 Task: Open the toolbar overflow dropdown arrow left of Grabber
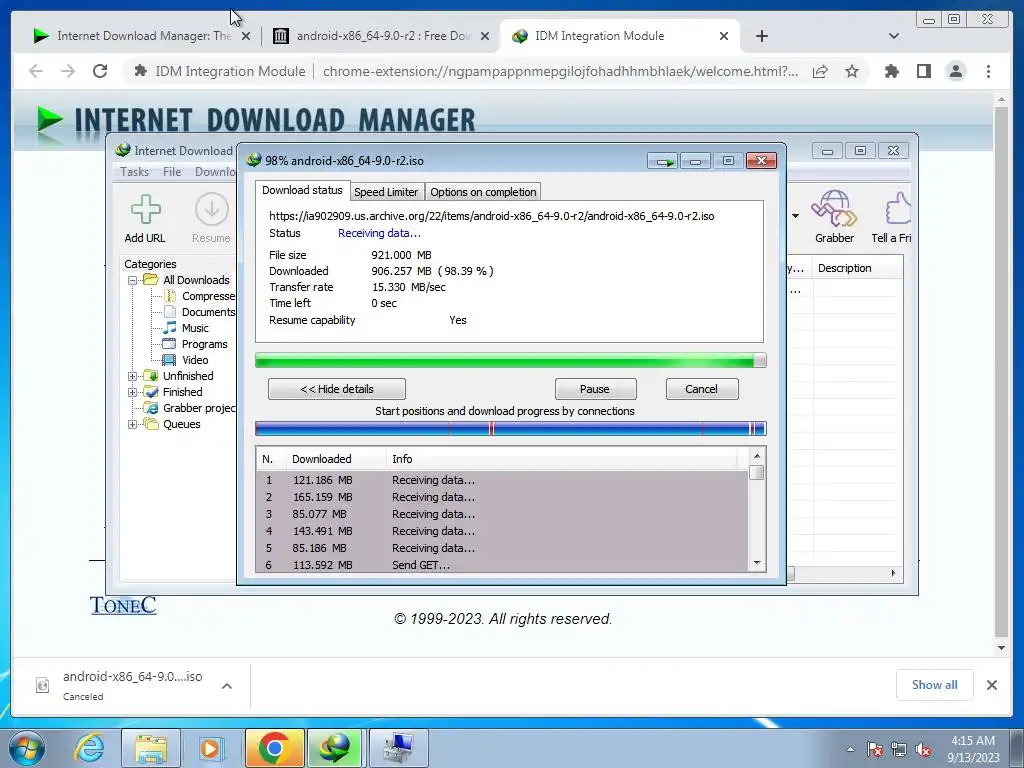pos(795,216)
